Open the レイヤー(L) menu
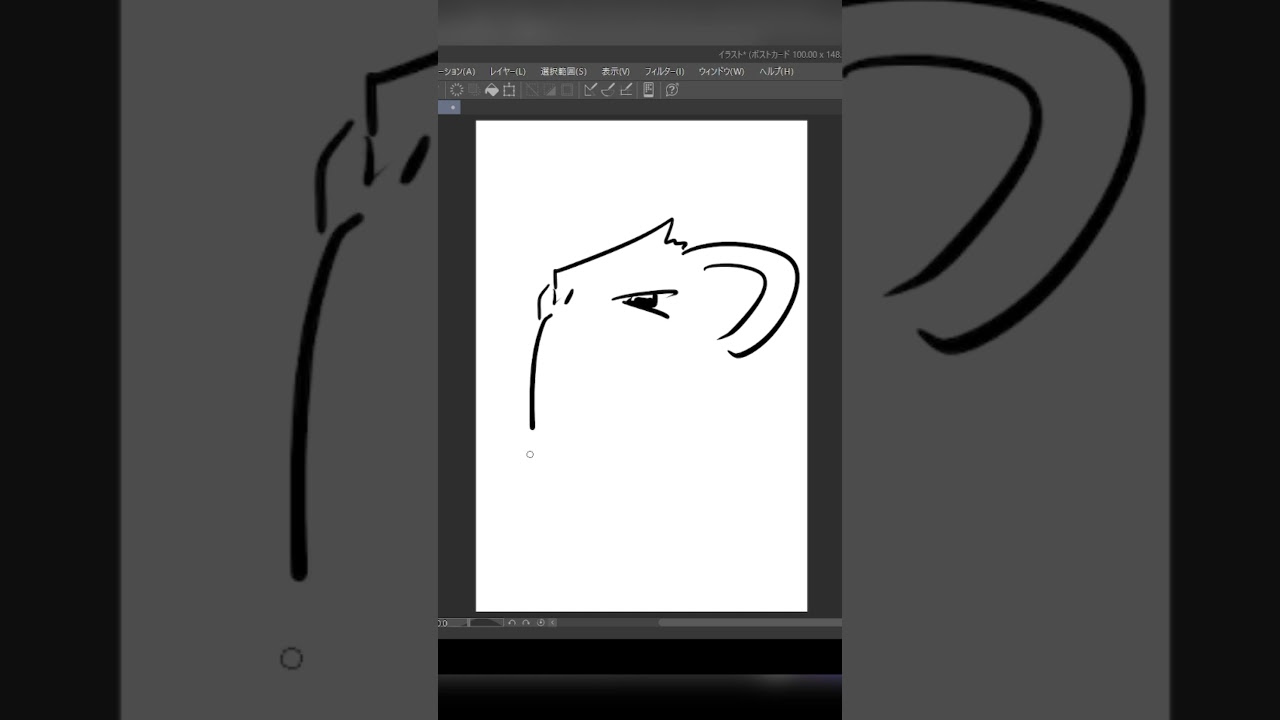 click(507, 72)
